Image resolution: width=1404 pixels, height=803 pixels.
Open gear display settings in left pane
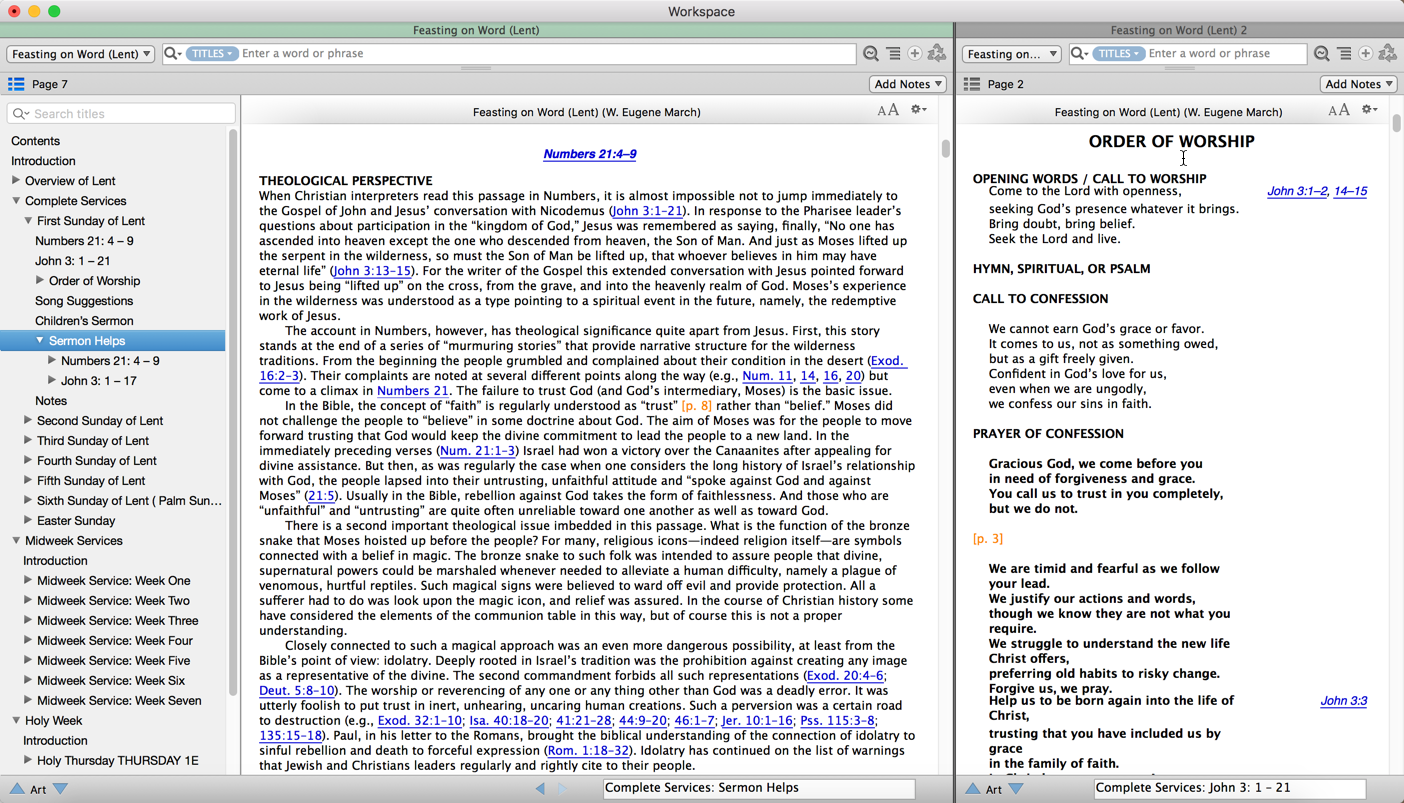(x=918, y=110)
